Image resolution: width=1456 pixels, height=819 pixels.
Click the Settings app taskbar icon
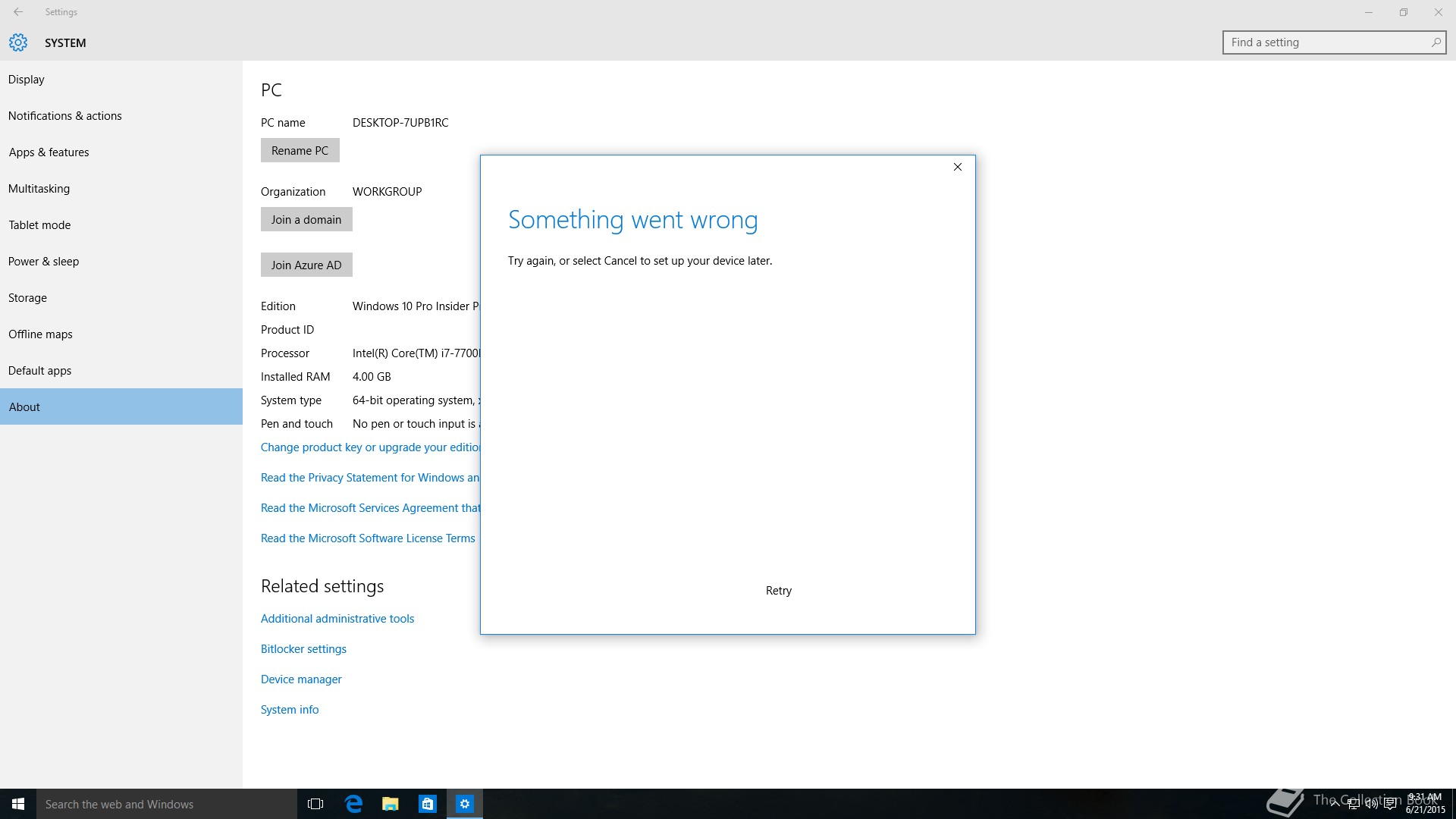point(465,804)
